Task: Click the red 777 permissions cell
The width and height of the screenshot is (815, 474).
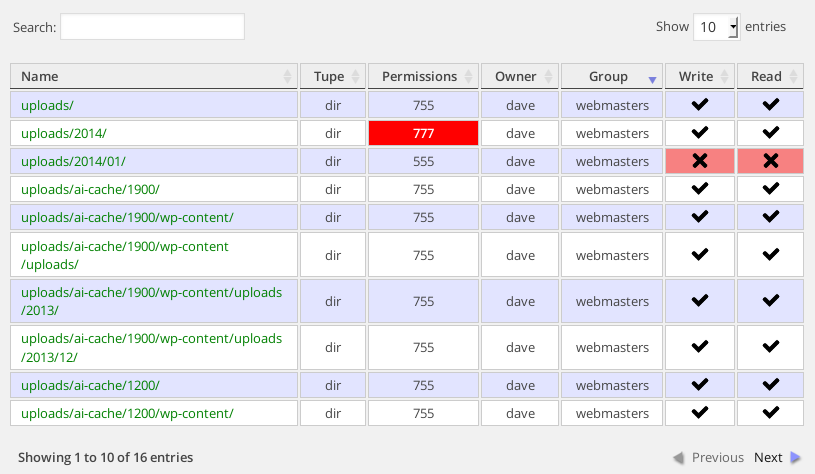Action: (x=423, y=133)
